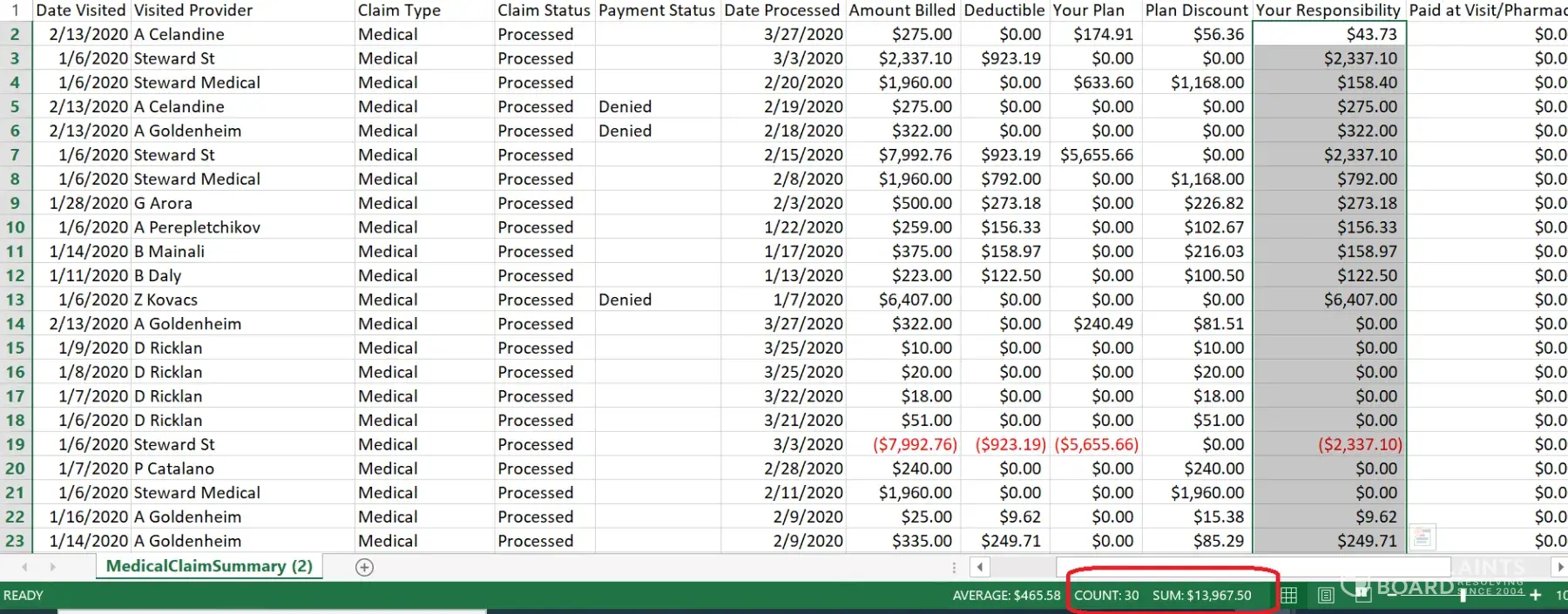
Task: Click the zoom in plus icon
Action: [x=1535, y=596]
